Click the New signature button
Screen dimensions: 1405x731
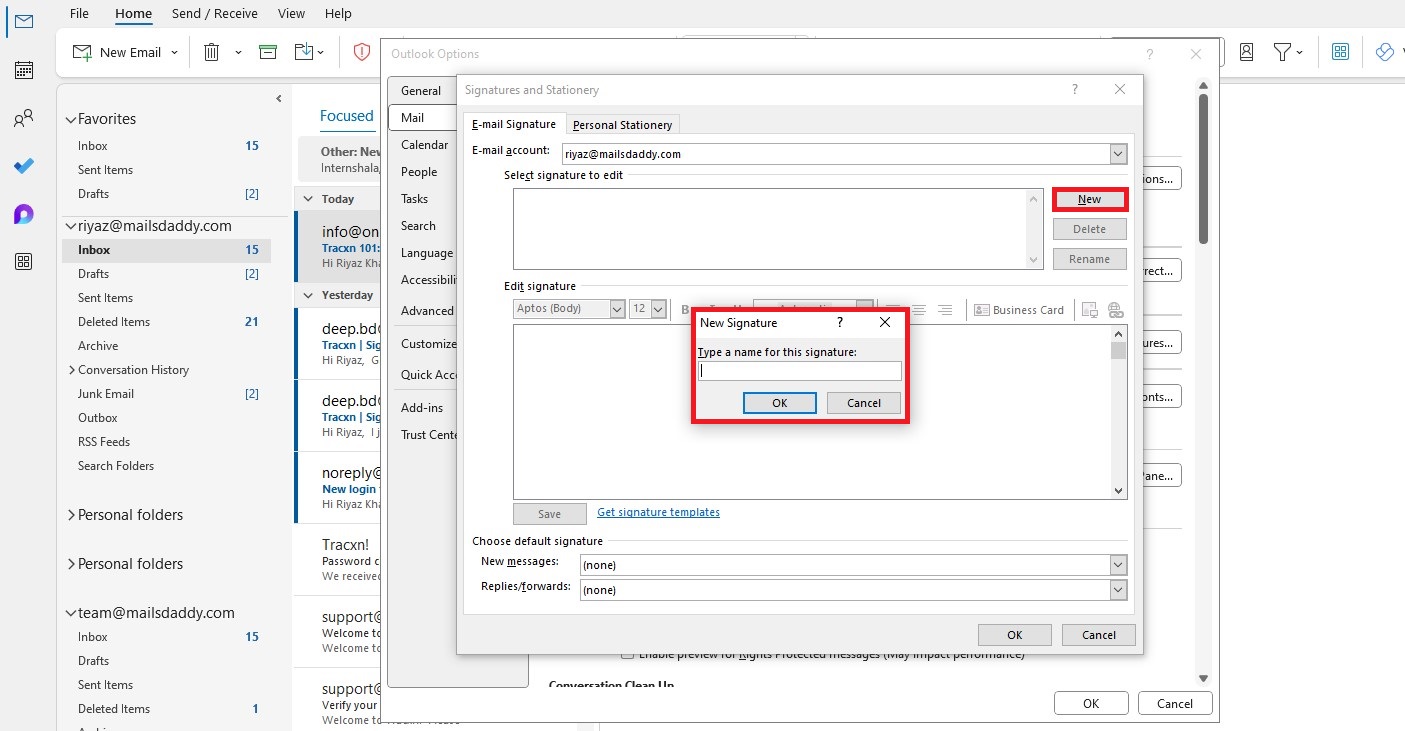pos(1089,199)
